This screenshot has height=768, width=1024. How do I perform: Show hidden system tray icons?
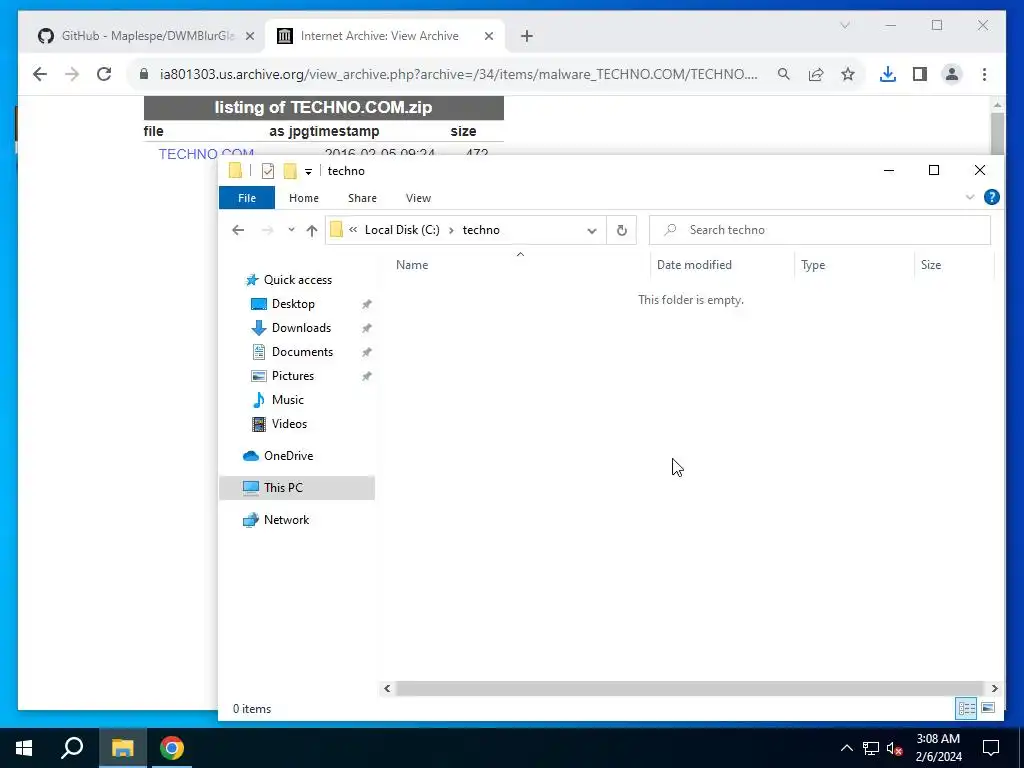846,748
